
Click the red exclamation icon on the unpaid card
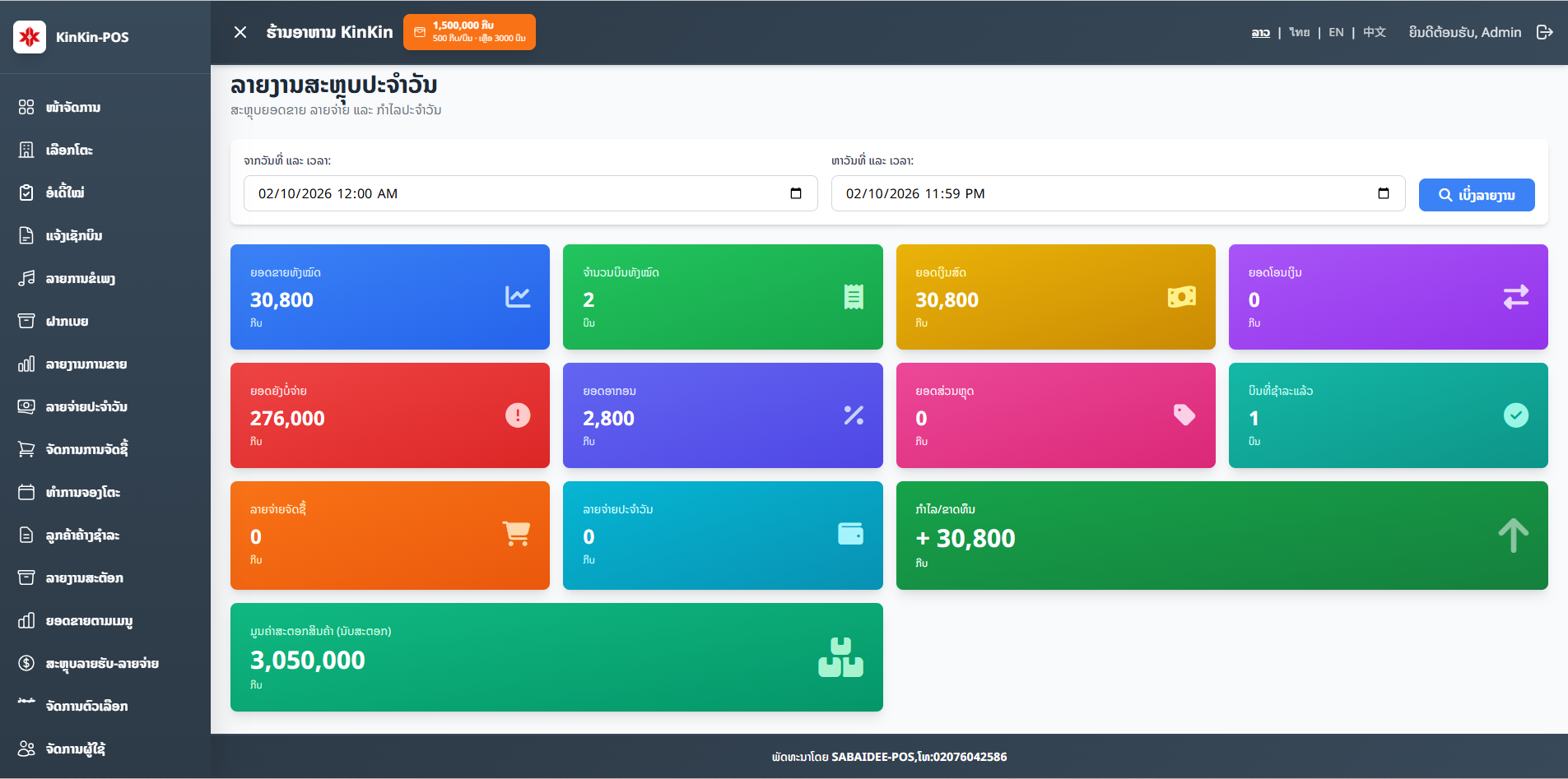pyautogui.click(x=518, y=415)
